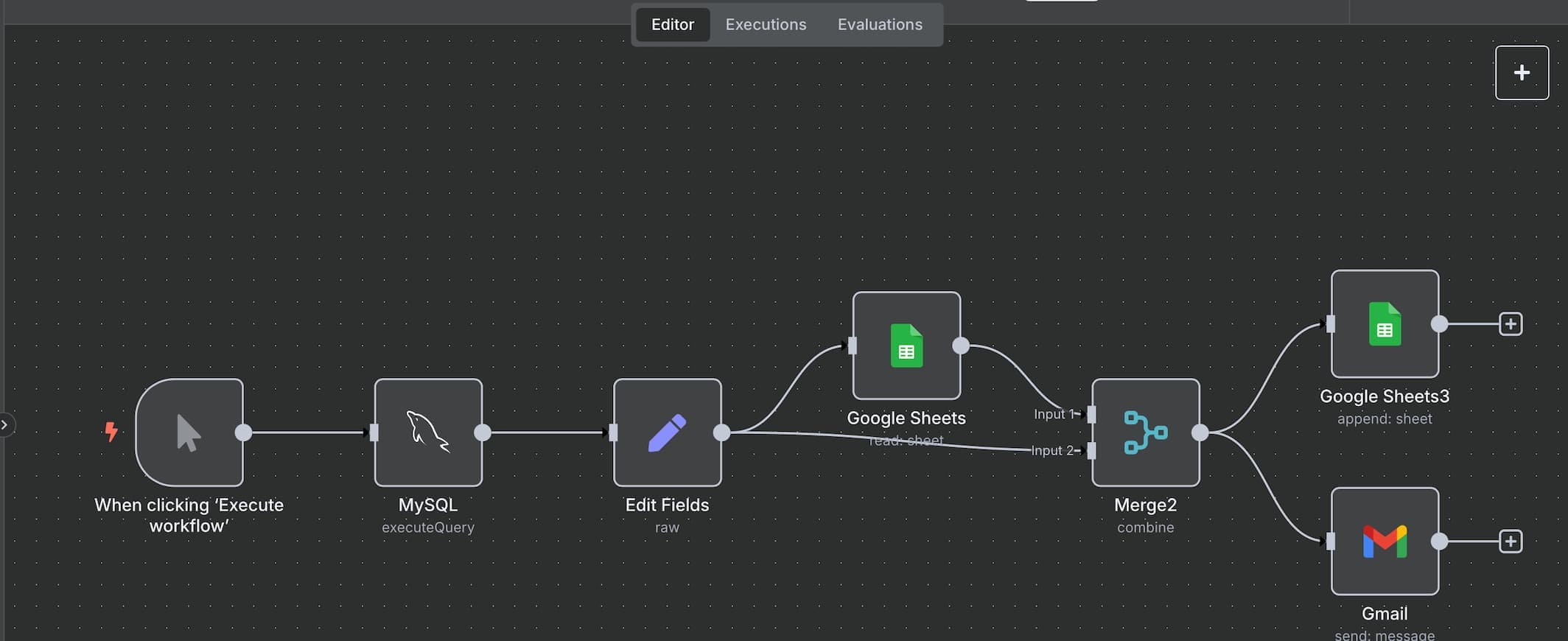Expand the left sidebar chevron
Viewport: 1568px width, 641px height.
coord(4,425)
